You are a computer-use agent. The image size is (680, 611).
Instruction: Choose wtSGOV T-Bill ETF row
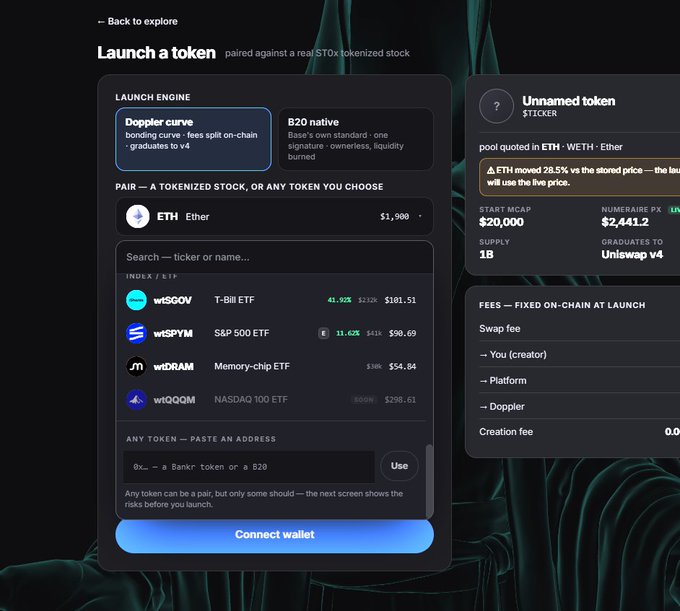click(271, 300)
